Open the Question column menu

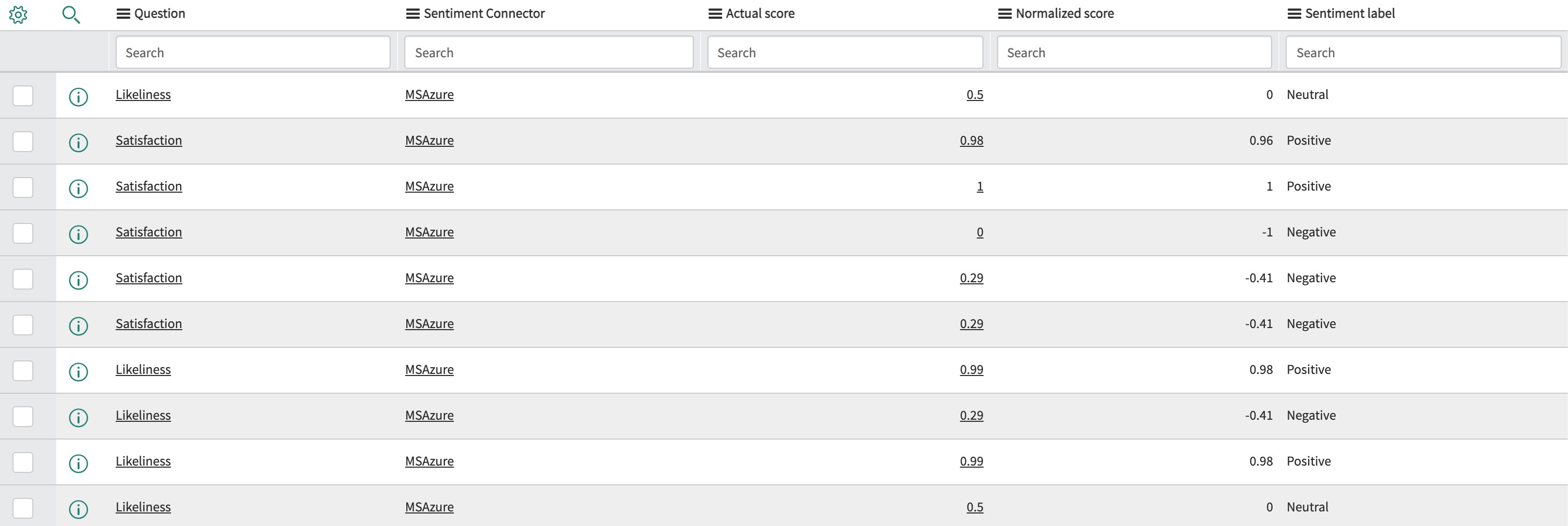(x=123, y=13)
